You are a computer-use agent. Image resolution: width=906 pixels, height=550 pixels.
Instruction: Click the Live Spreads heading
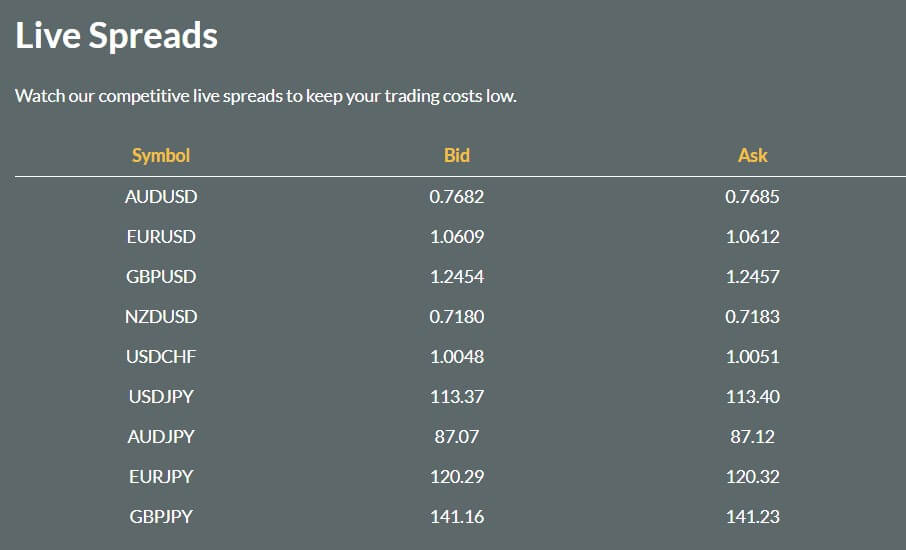click(117, 36)
